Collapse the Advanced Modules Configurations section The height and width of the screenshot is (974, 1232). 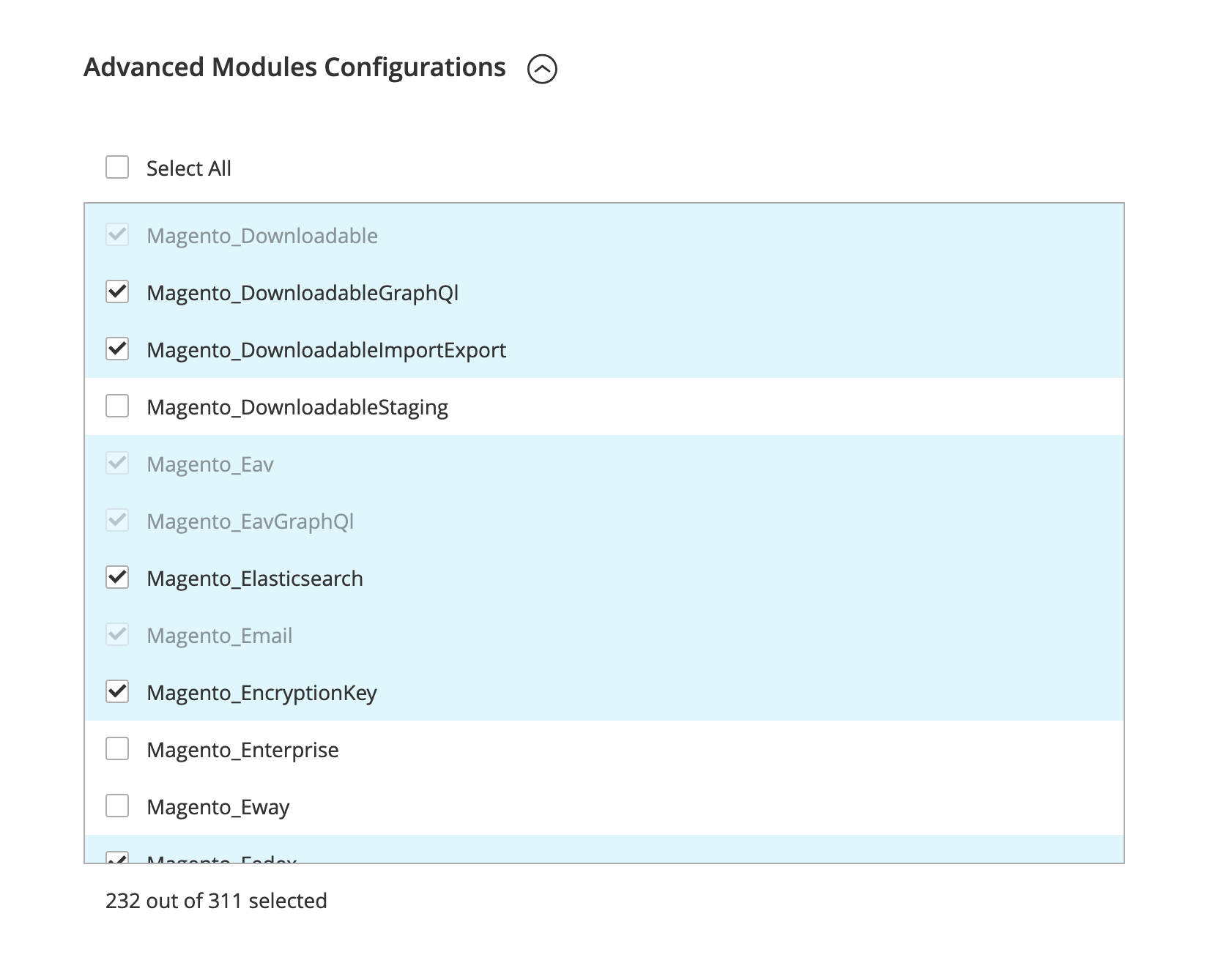[542, 69]
